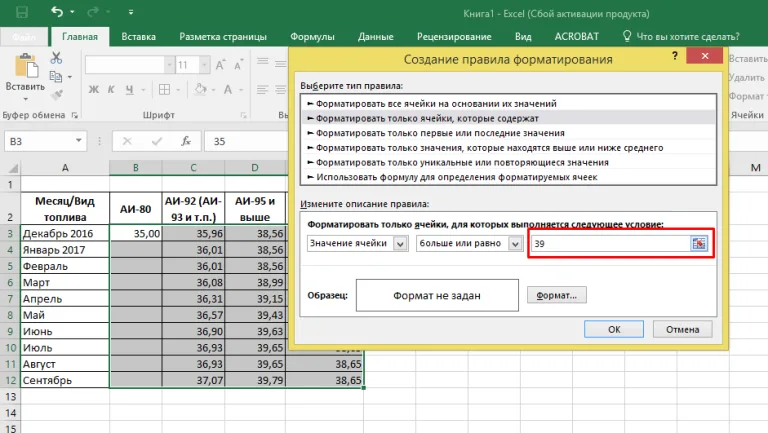Select 'Форматировать только первые или последние значения'
Screen dimensions: 768x433
(508, 133)
